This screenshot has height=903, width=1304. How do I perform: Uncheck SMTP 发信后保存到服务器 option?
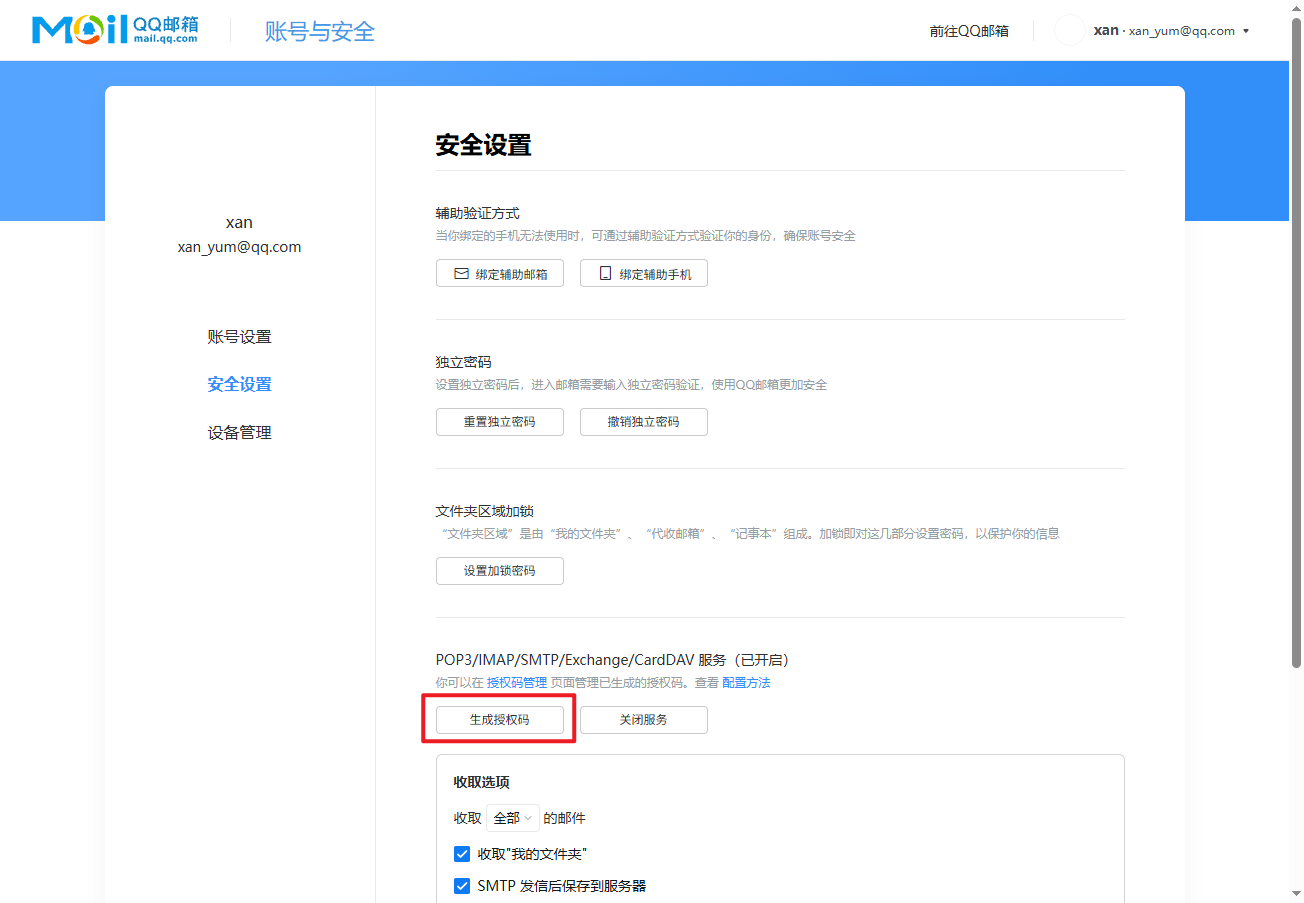click(x=462, y=886)
